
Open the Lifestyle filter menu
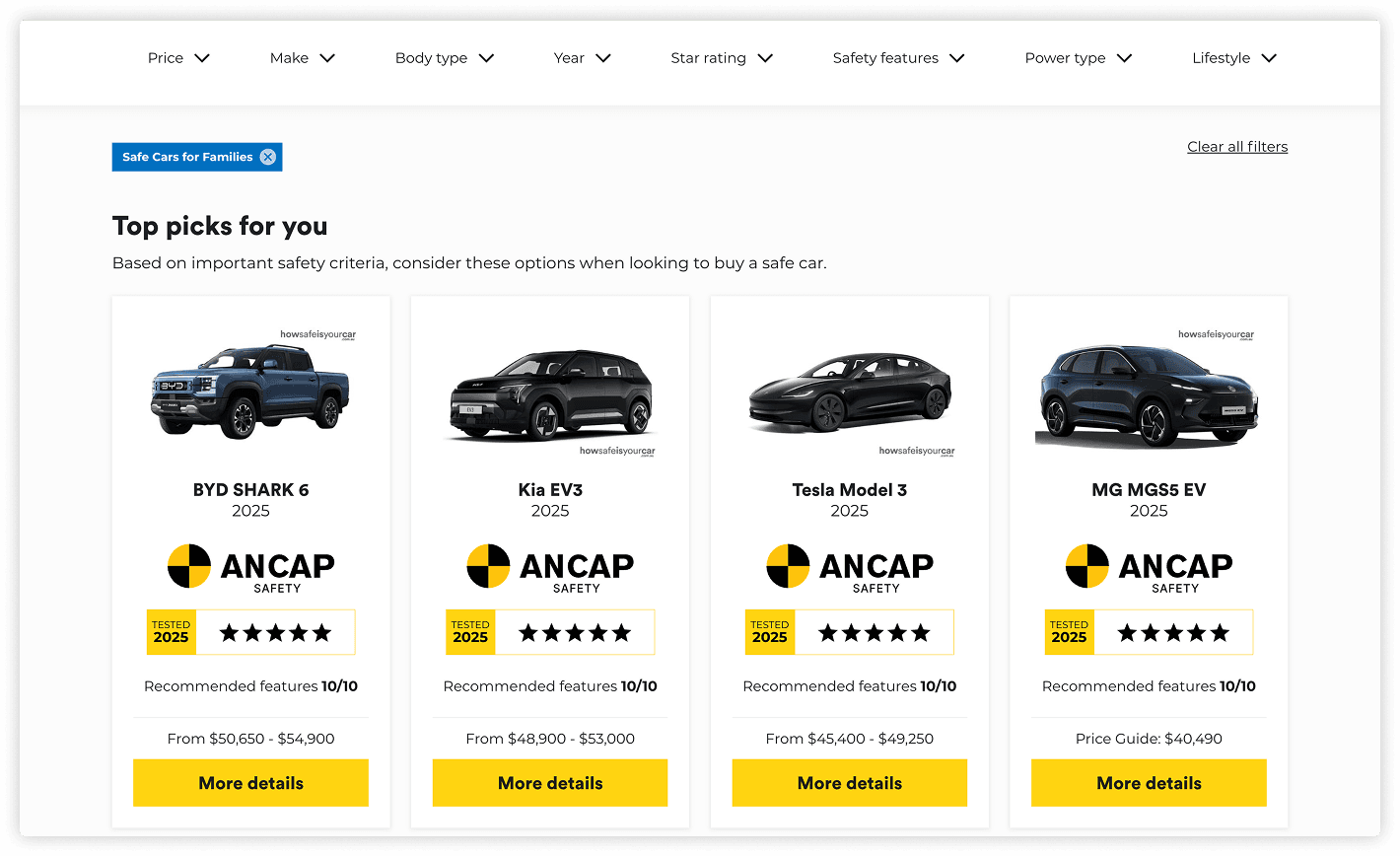pyautogui.click(x=1234, y=58)
